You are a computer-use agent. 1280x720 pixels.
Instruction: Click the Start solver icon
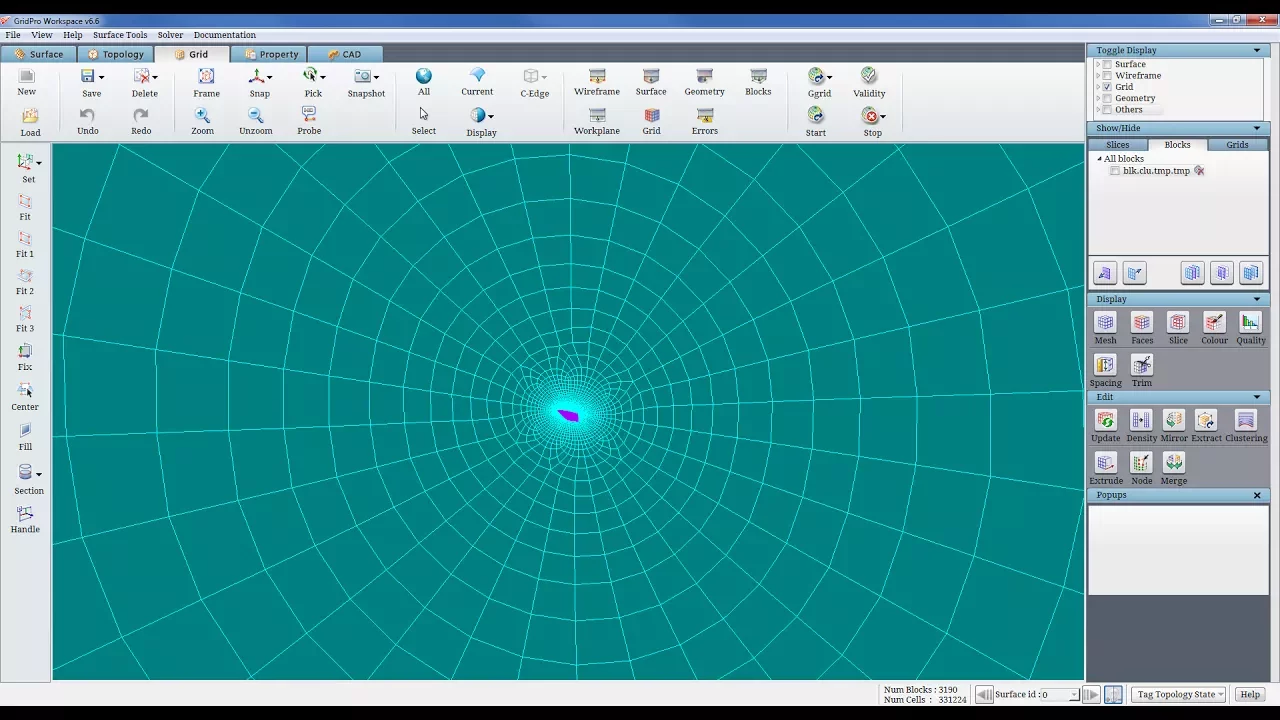816,115
